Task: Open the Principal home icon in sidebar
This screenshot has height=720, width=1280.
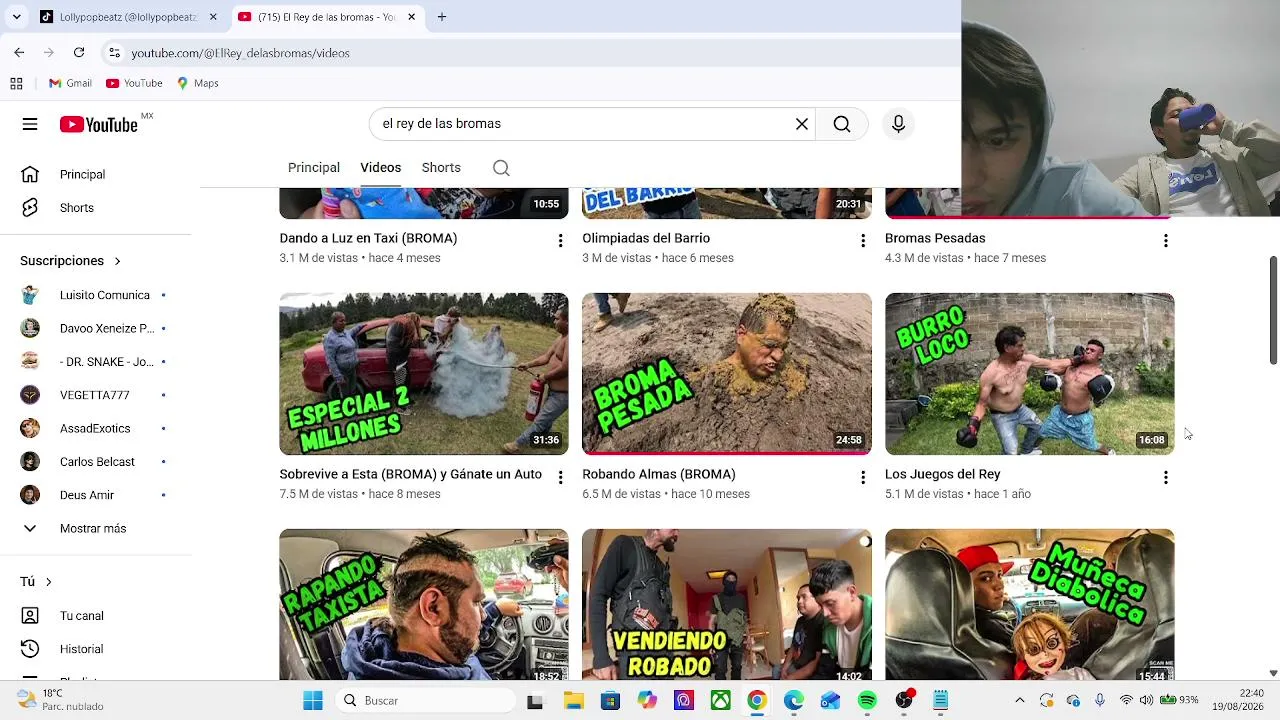Action: (30, 174)
